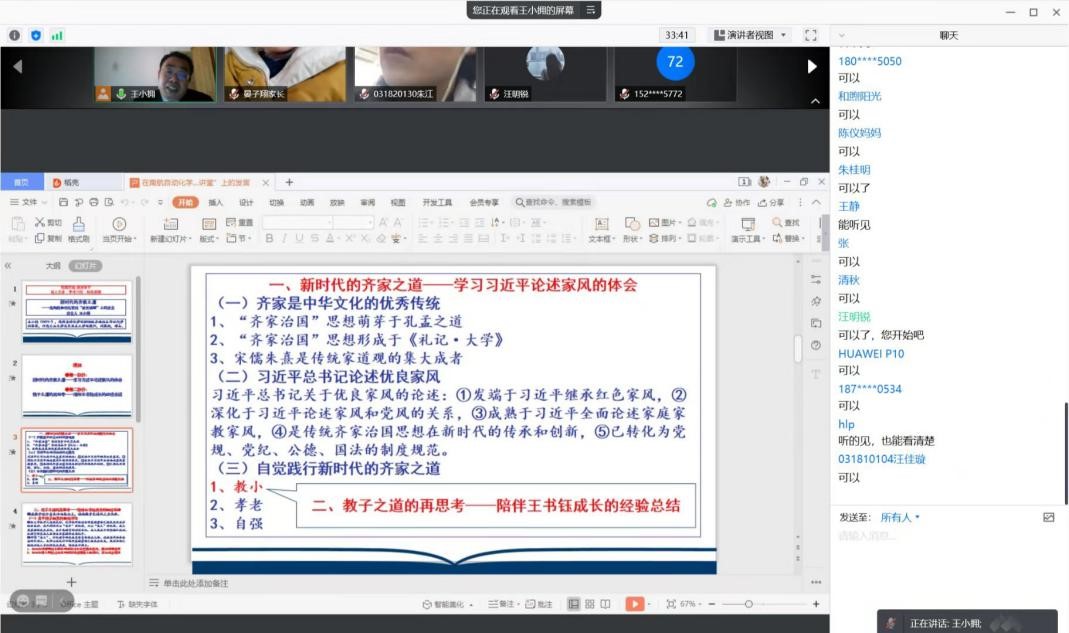Click the meeting info icon
This screenshot has width=1069, height=633.
[x=15, y=35]
